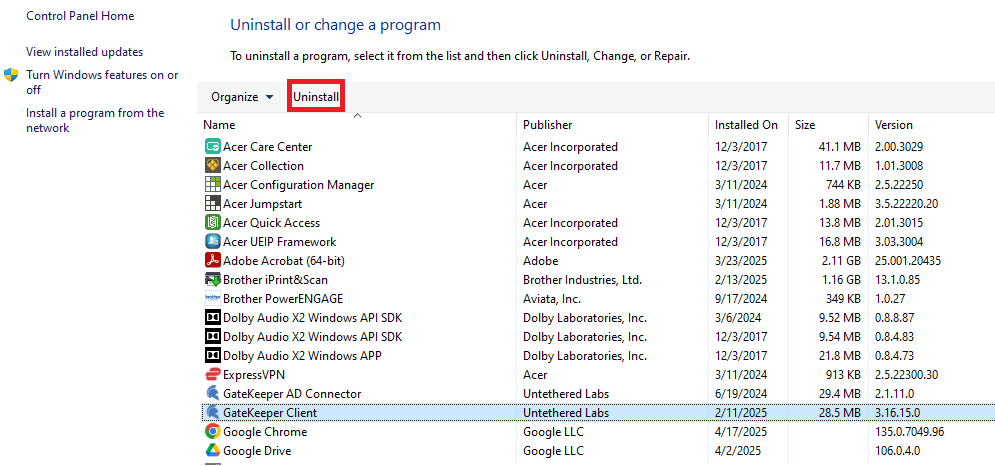Click install date 4/17/2025

pos(741,432)
